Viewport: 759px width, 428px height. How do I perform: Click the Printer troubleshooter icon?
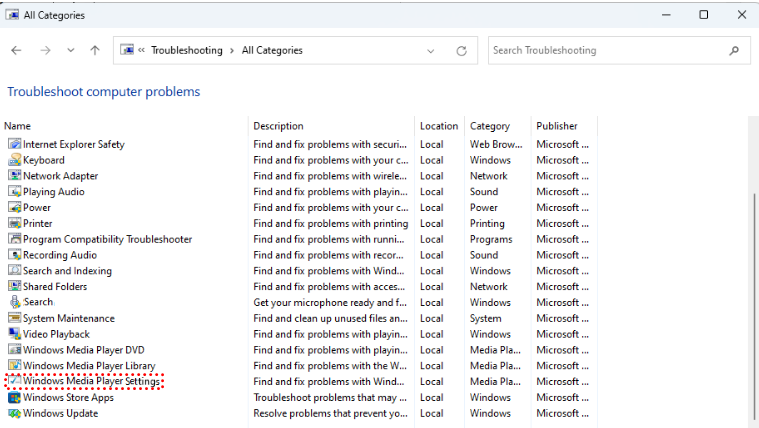pyautogui.click(x=15, y=224)
